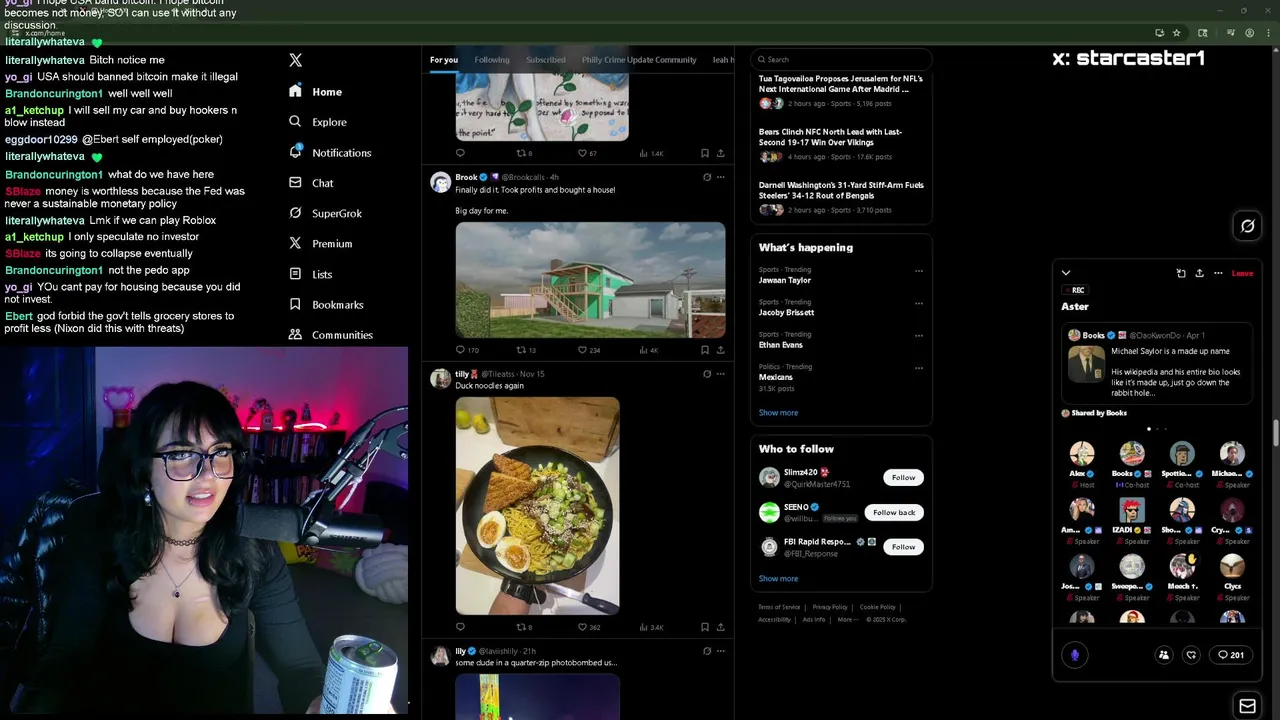Open Explore in the sidebar
Screen dimensions: 1280x720
pyautogui.click(x=318, y=122)
